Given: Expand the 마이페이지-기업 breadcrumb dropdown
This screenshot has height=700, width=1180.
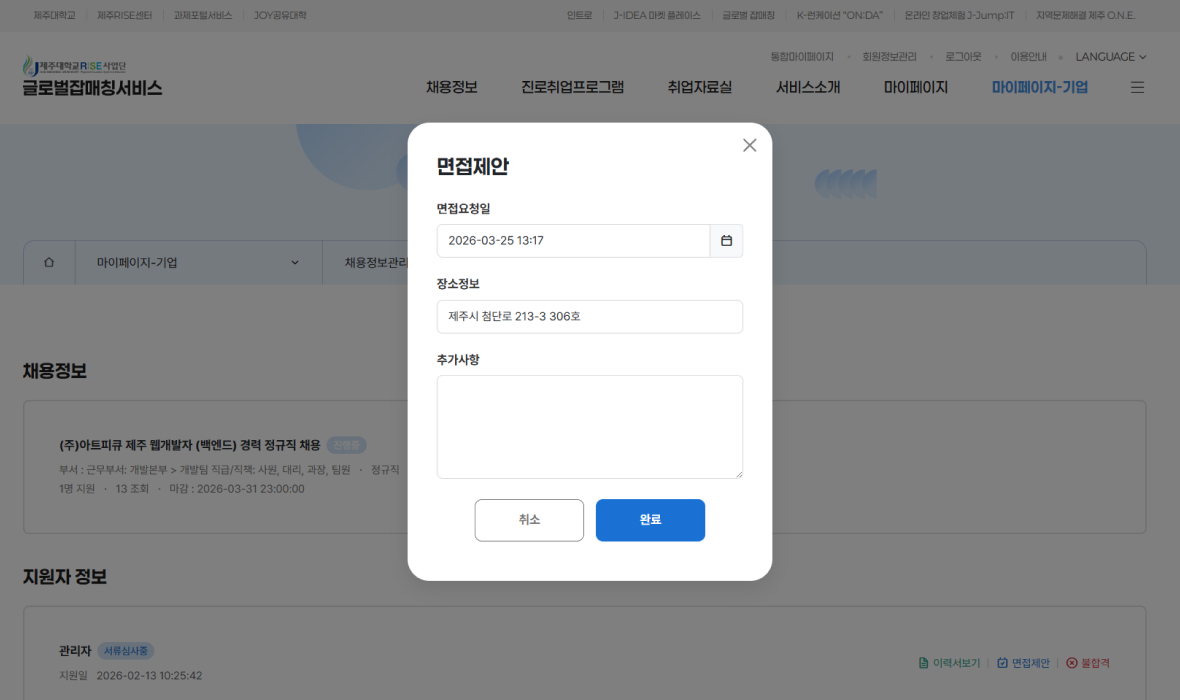Looking at the screenshot, I should 294,261.
